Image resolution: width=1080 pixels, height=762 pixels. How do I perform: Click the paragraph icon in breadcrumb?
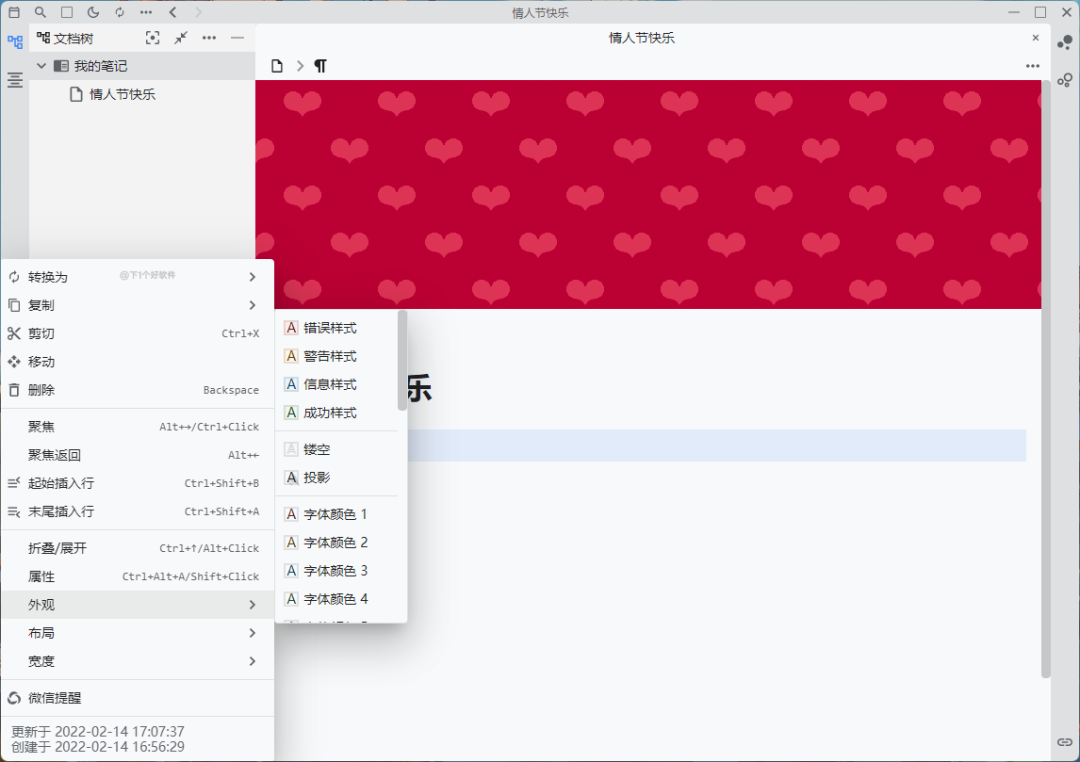[320, 66]
